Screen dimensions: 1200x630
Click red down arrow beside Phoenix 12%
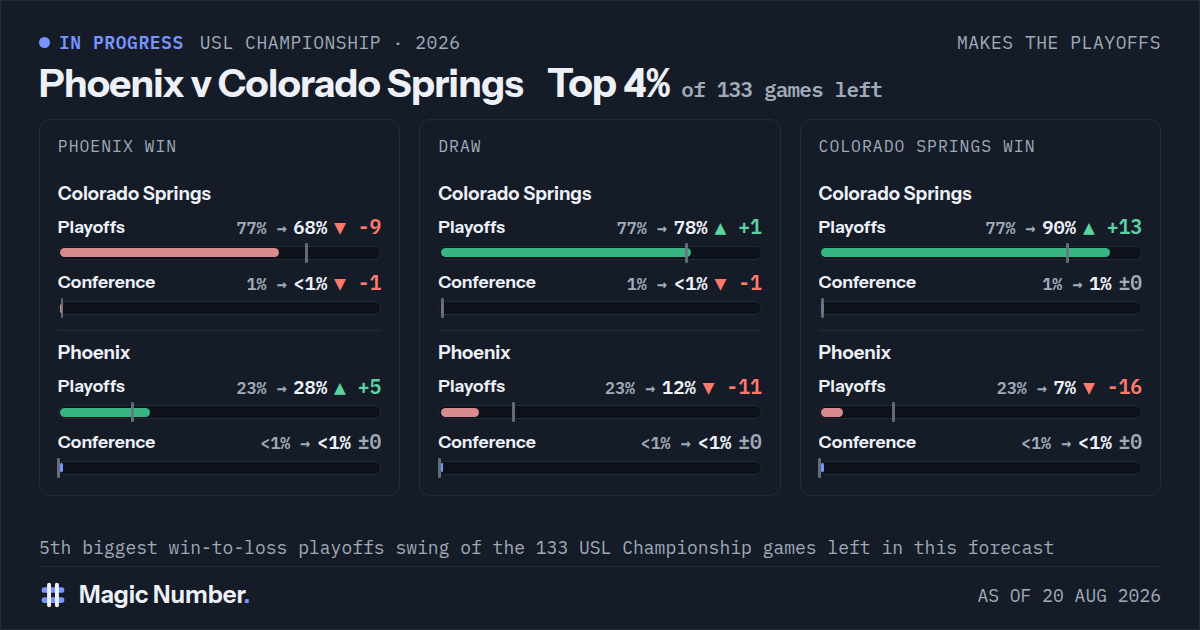(x=709, y=388)
